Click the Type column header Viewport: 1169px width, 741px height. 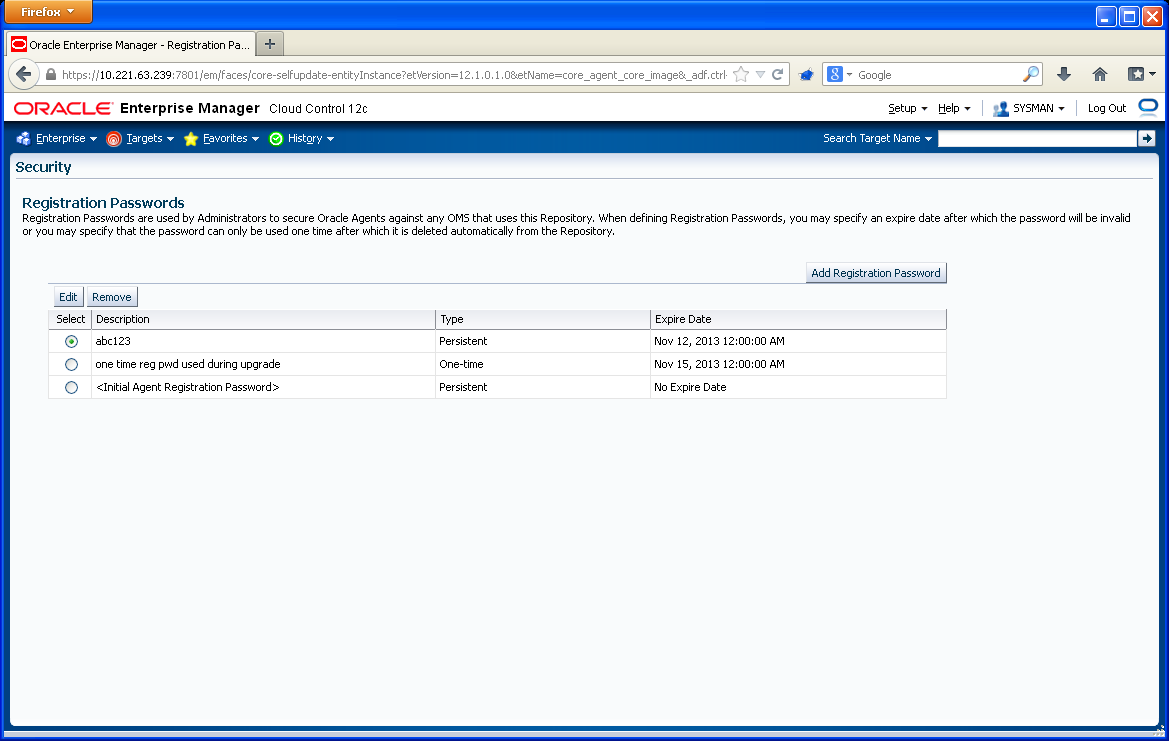point(543,319)
